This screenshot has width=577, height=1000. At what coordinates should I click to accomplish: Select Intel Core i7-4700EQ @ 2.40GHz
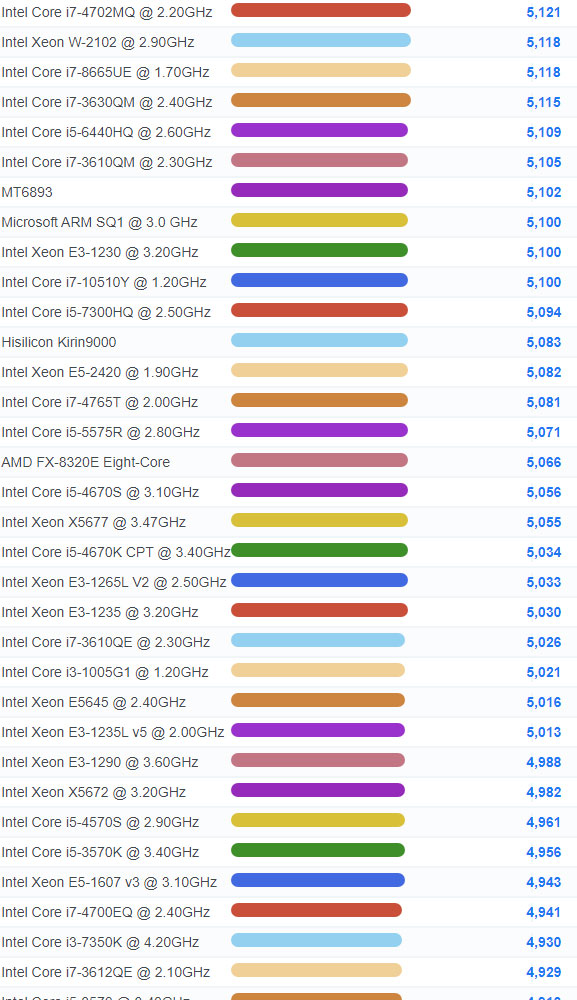pos(106,911)
